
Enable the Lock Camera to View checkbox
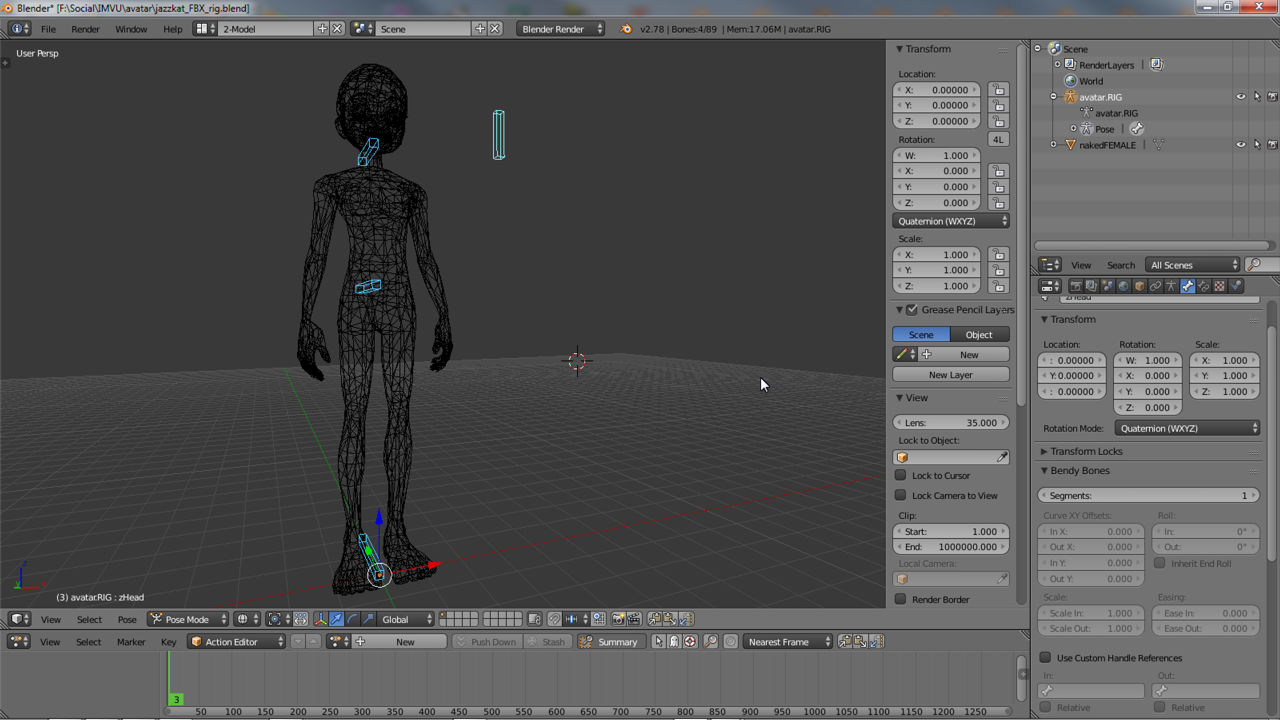[x=899, y=495]
